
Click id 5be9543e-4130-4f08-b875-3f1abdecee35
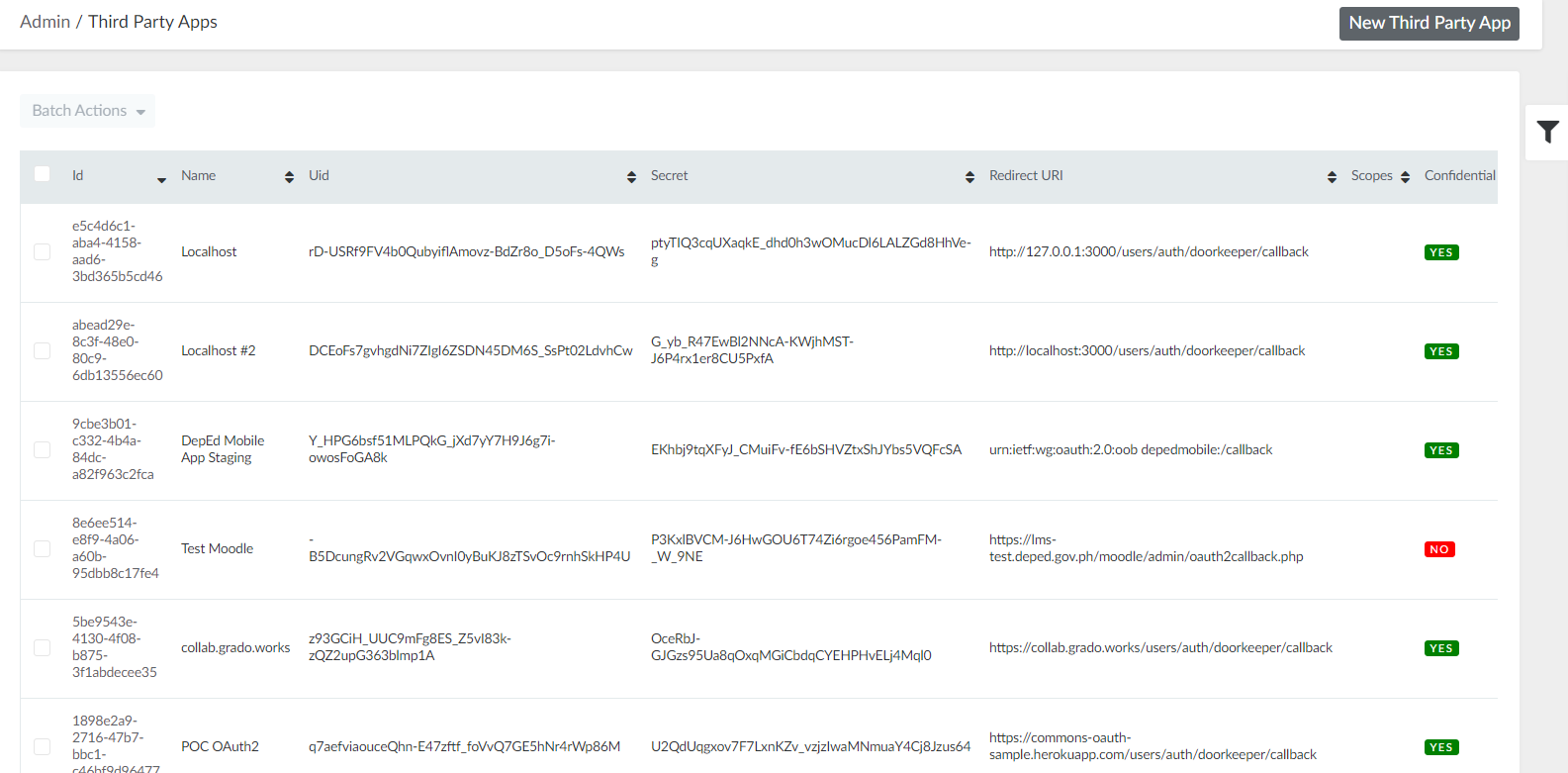114,647
